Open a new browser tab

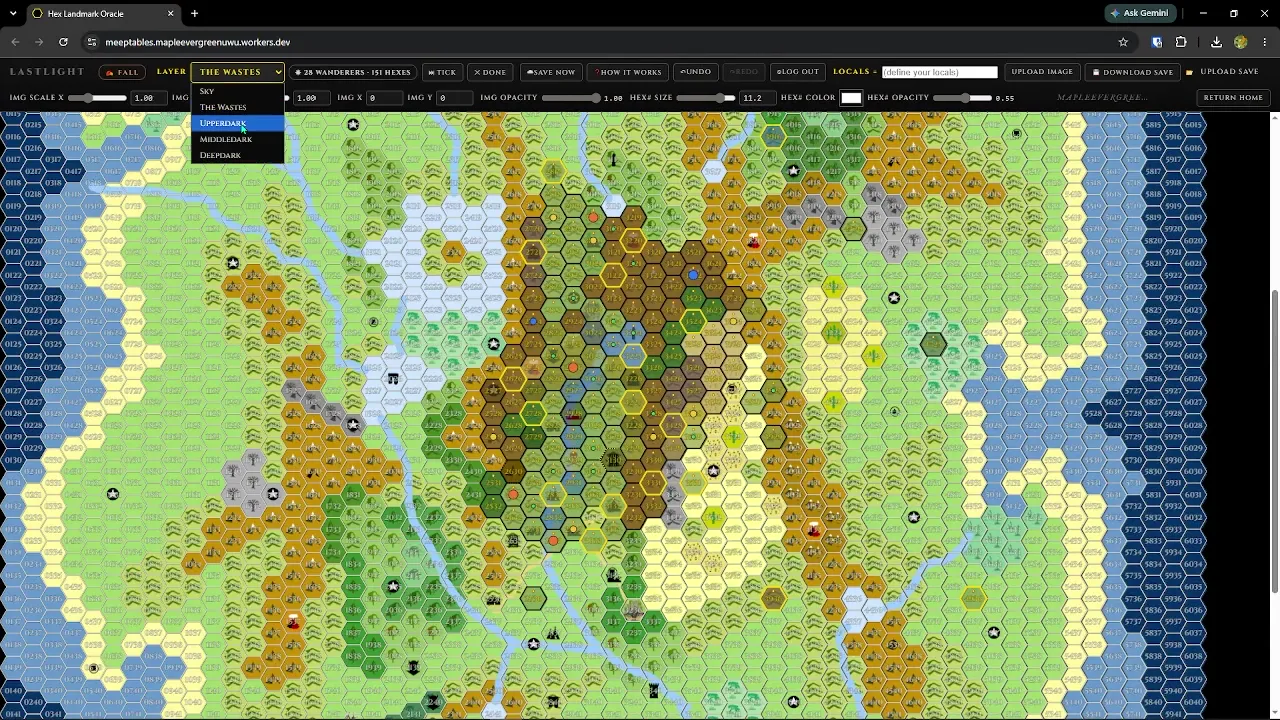pos(194,13)
